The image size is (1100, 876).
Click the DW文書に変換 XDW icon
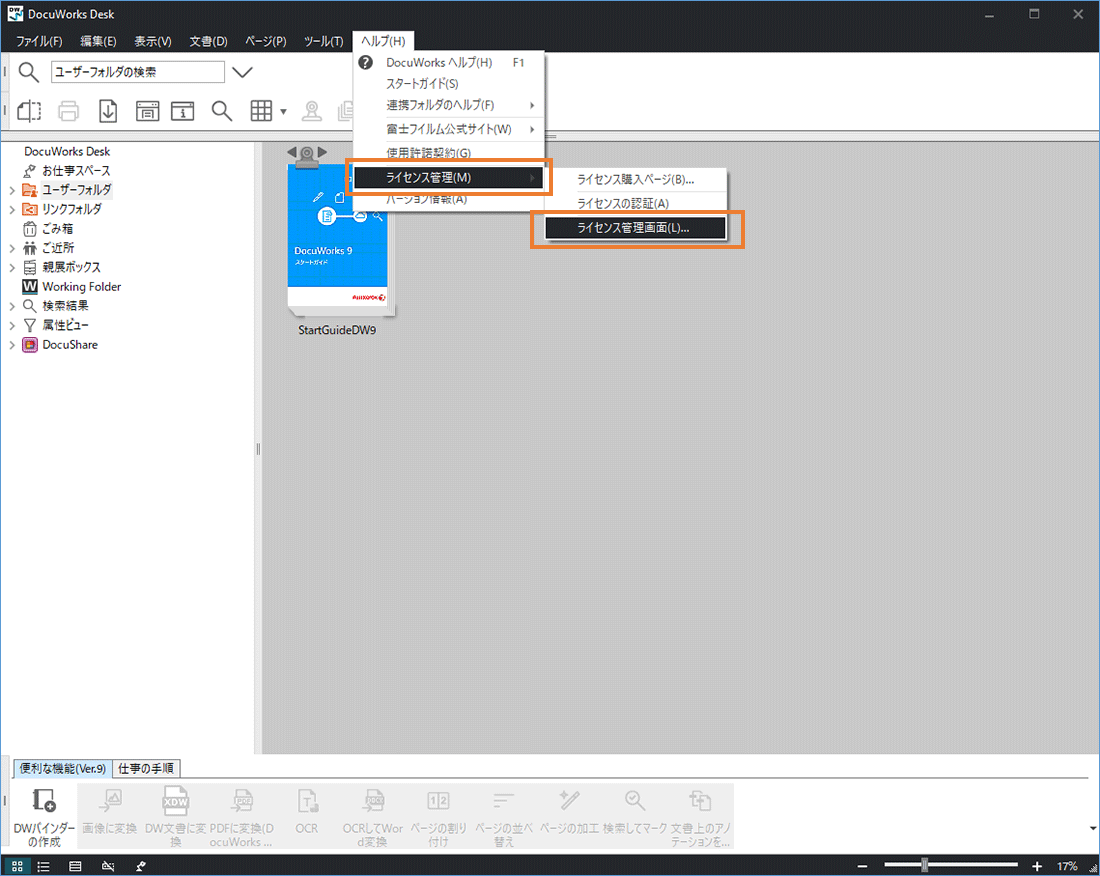(x=175, y=800)
